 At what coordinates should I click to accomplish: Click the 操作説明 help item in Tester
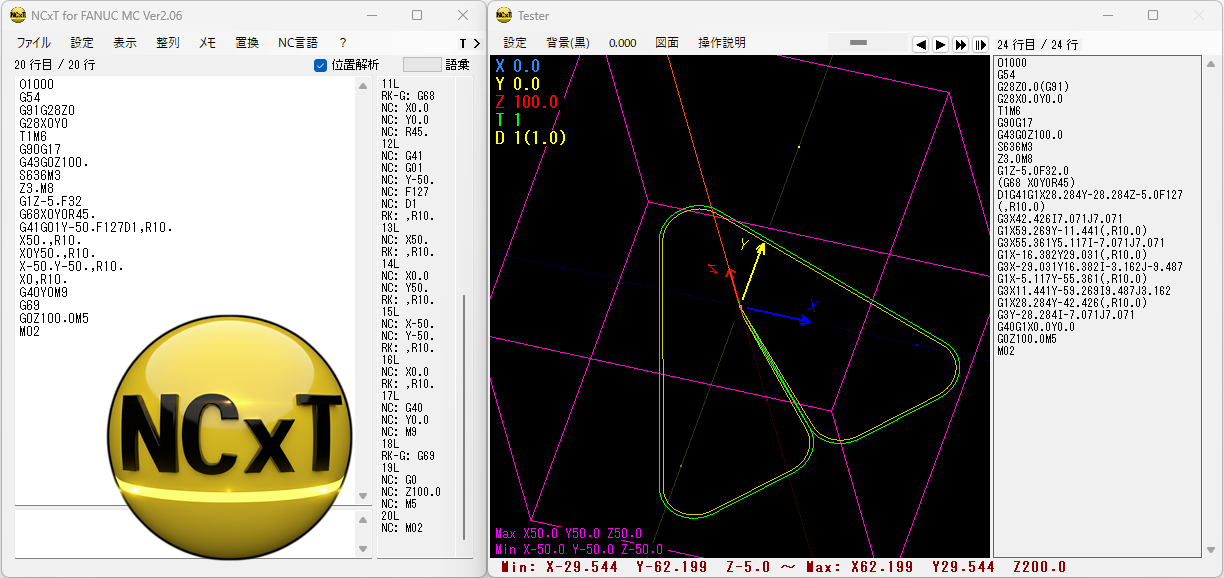721,43
